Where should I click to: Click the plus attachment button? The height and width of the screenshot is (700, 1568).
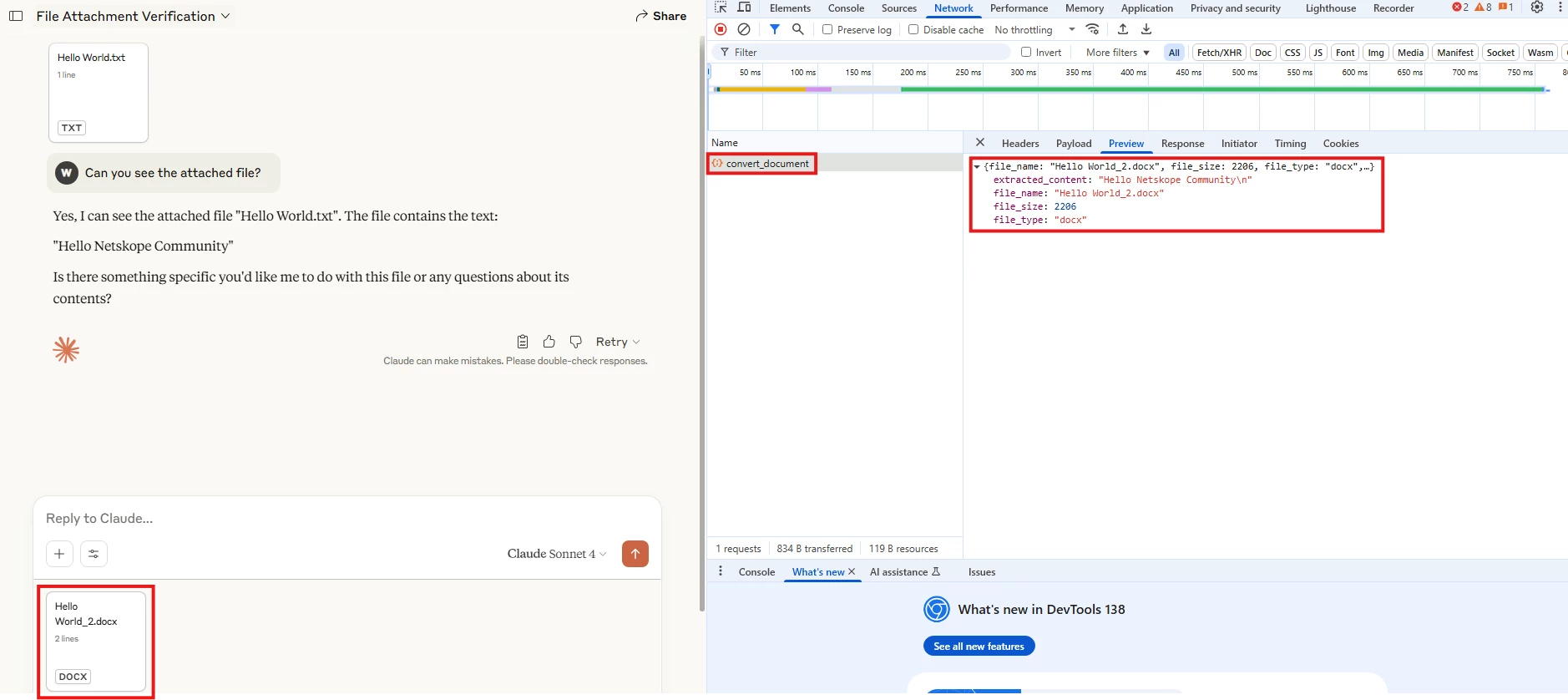pyautogui.click(x=59, y=554)
